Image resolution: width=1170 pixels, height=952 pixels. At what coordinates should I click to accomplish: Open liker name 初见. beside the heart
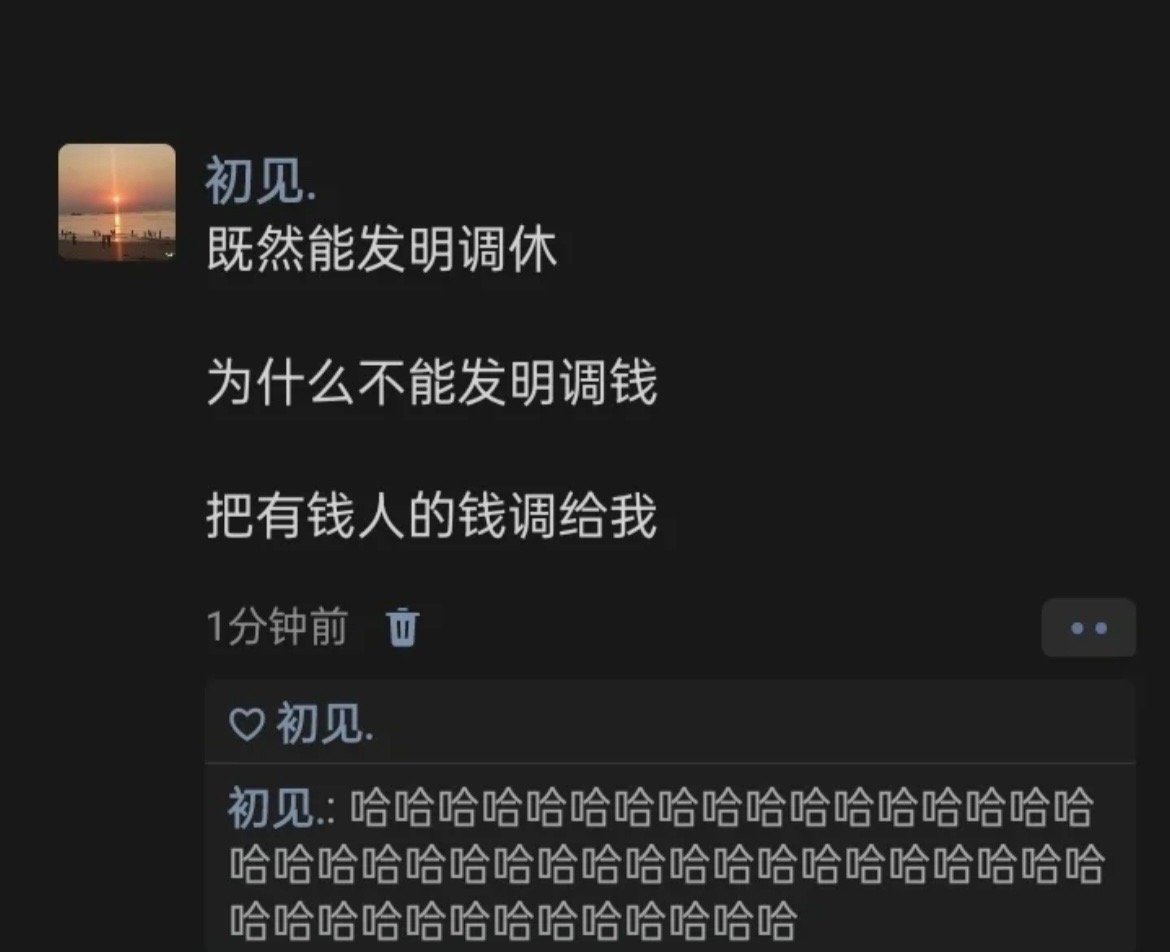click(325, 723)
